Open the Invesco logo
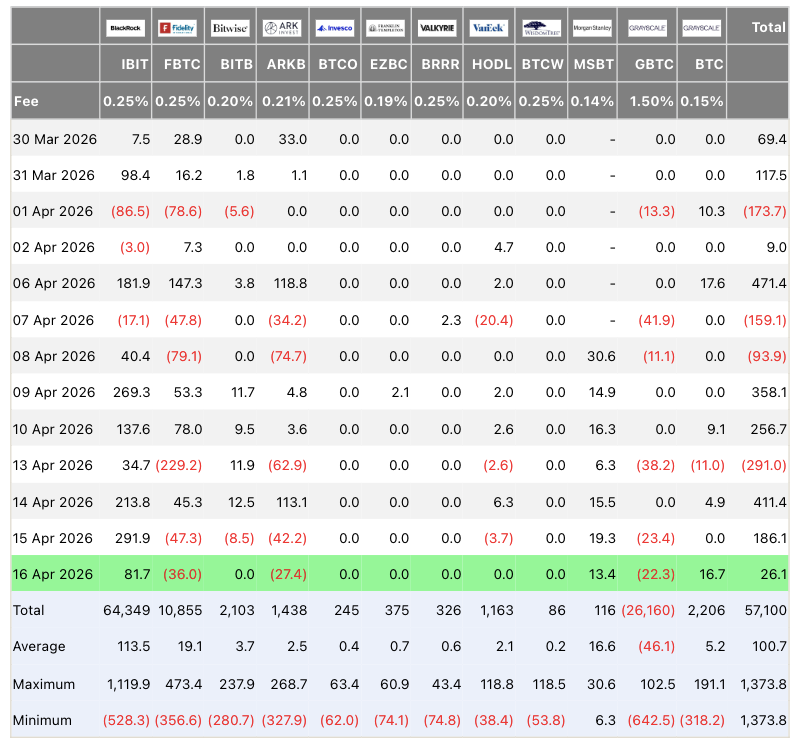Screen dimensions: 797x747 click(334, 29)
